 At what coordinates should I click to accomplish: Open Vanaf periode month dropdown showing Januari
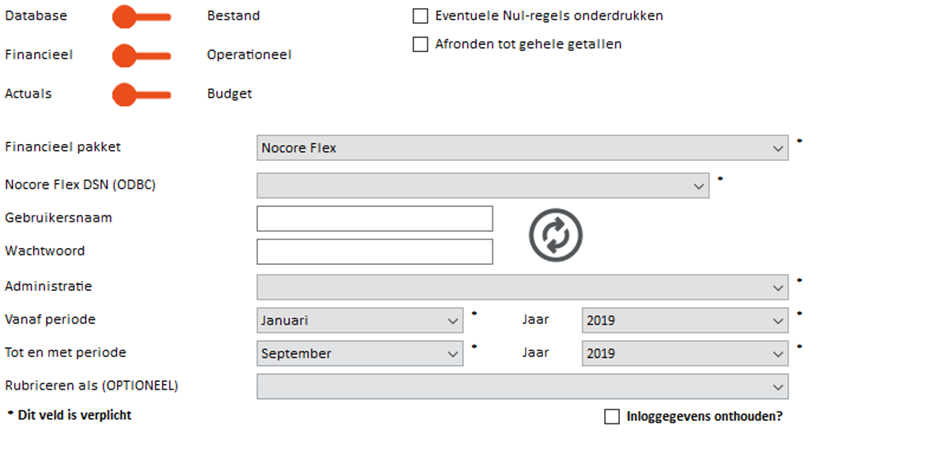360,320
